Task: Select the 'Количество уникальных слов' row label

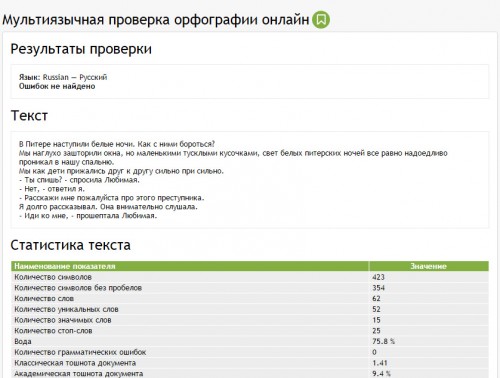Action: (66, 309)
